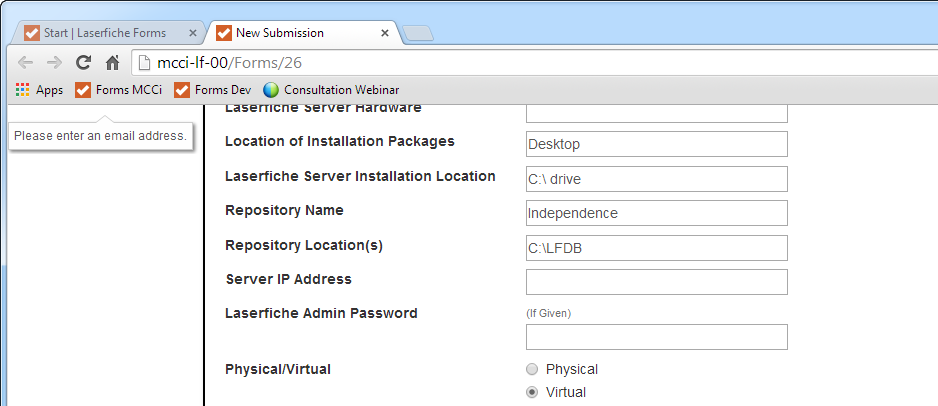The image size is (938, 406).
Task: Close the New Submission tab
Action: (x=385, y=33)
